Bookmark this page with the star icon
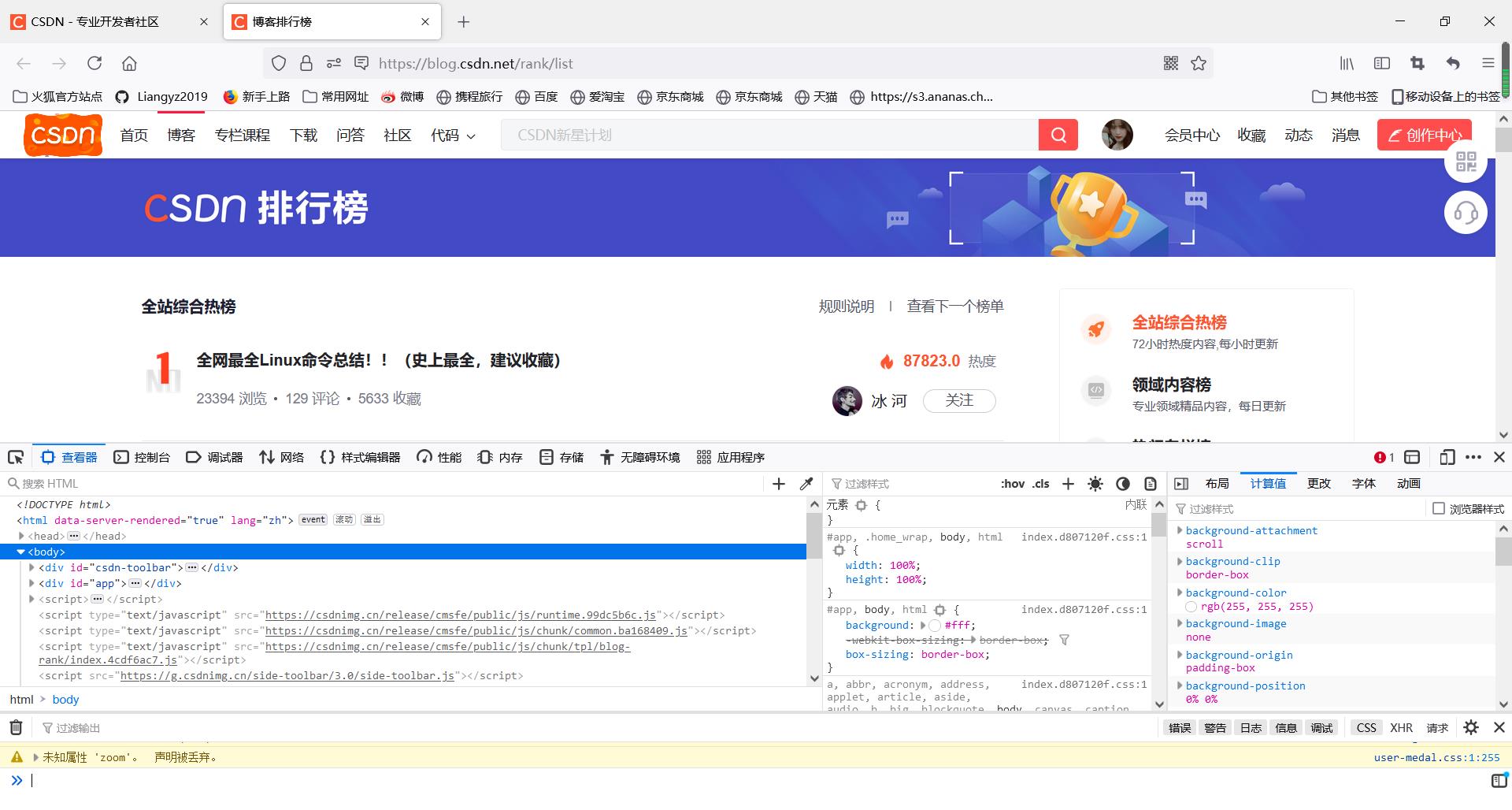 [1199, 63]
